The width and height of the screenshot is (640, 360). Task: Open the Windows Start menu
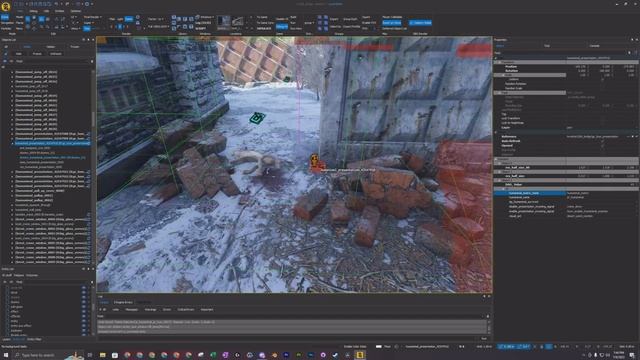coord(6,355)
